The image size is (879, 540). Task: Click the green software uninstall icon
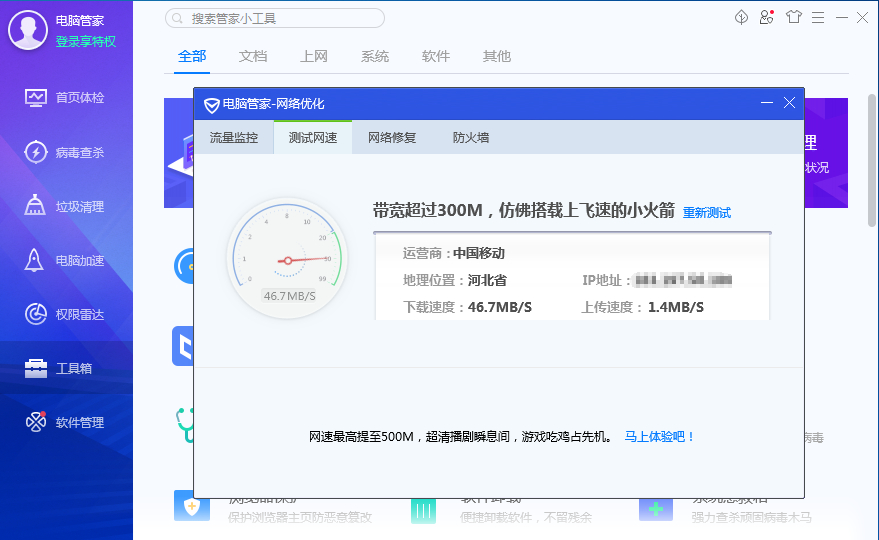pyautogui.click(x=423, y=510)
